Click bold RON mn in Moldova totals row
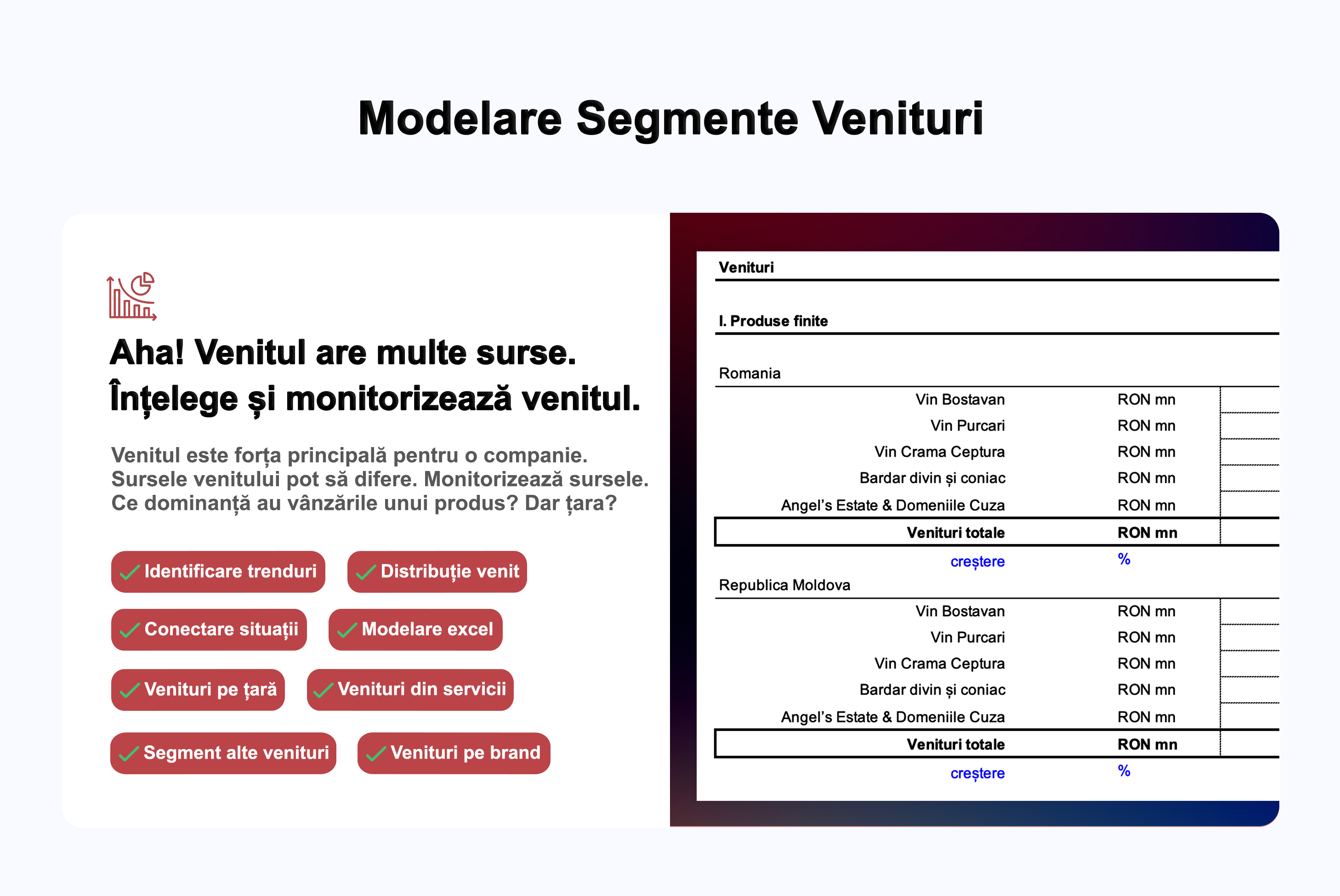Image resolution: width=1340 pixels, height=896 pixels. coord(1147,744)
